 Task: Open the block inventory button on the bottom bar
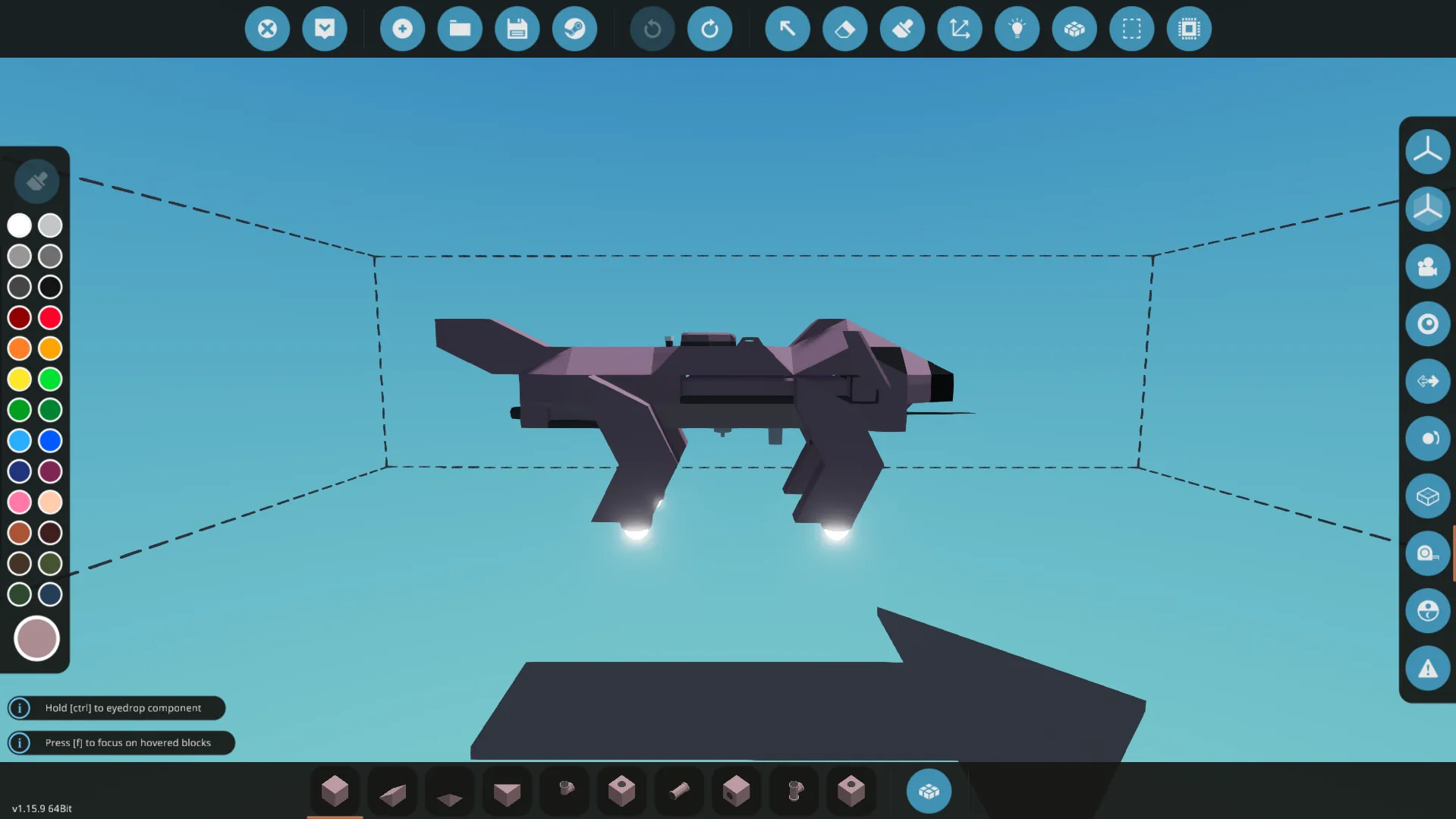pyautogui.click(x=929, y=792)
